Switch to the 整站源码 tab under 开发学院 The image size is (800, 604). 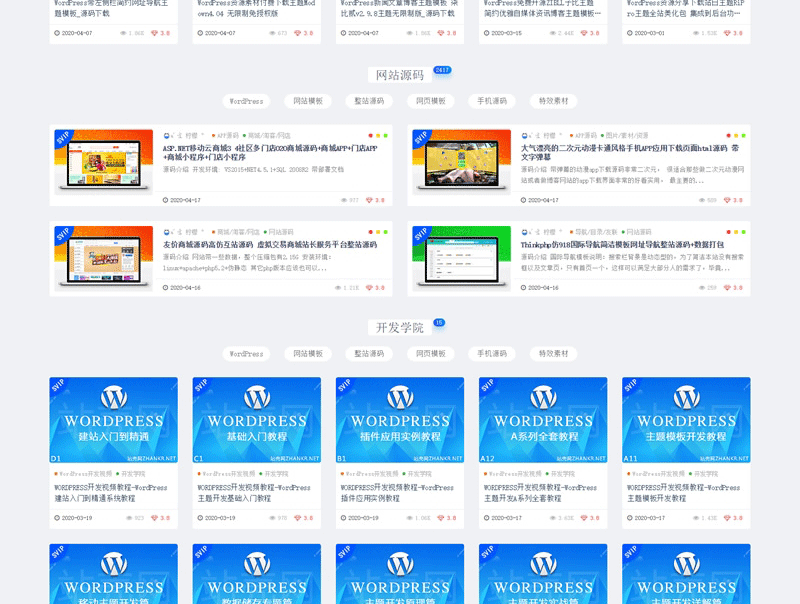369,354
